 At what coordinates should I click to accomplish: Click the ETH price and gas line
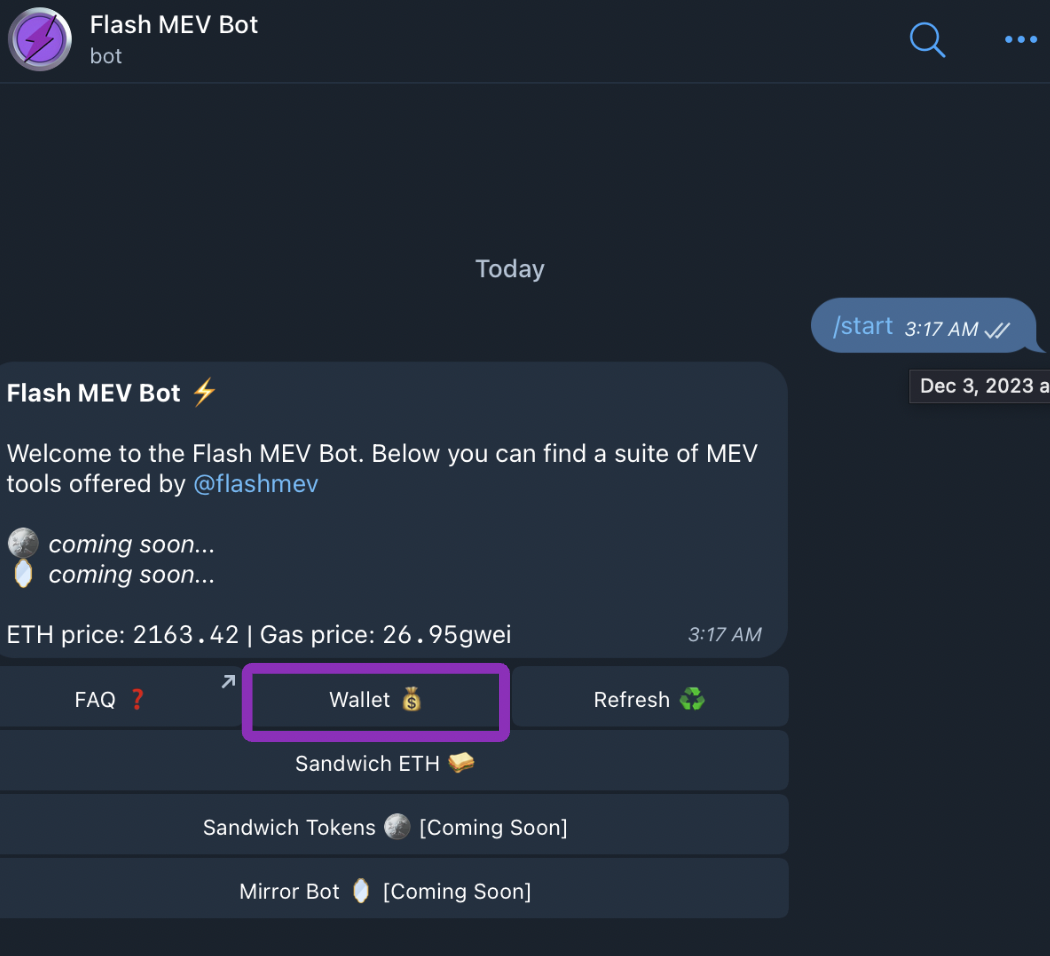259,635
